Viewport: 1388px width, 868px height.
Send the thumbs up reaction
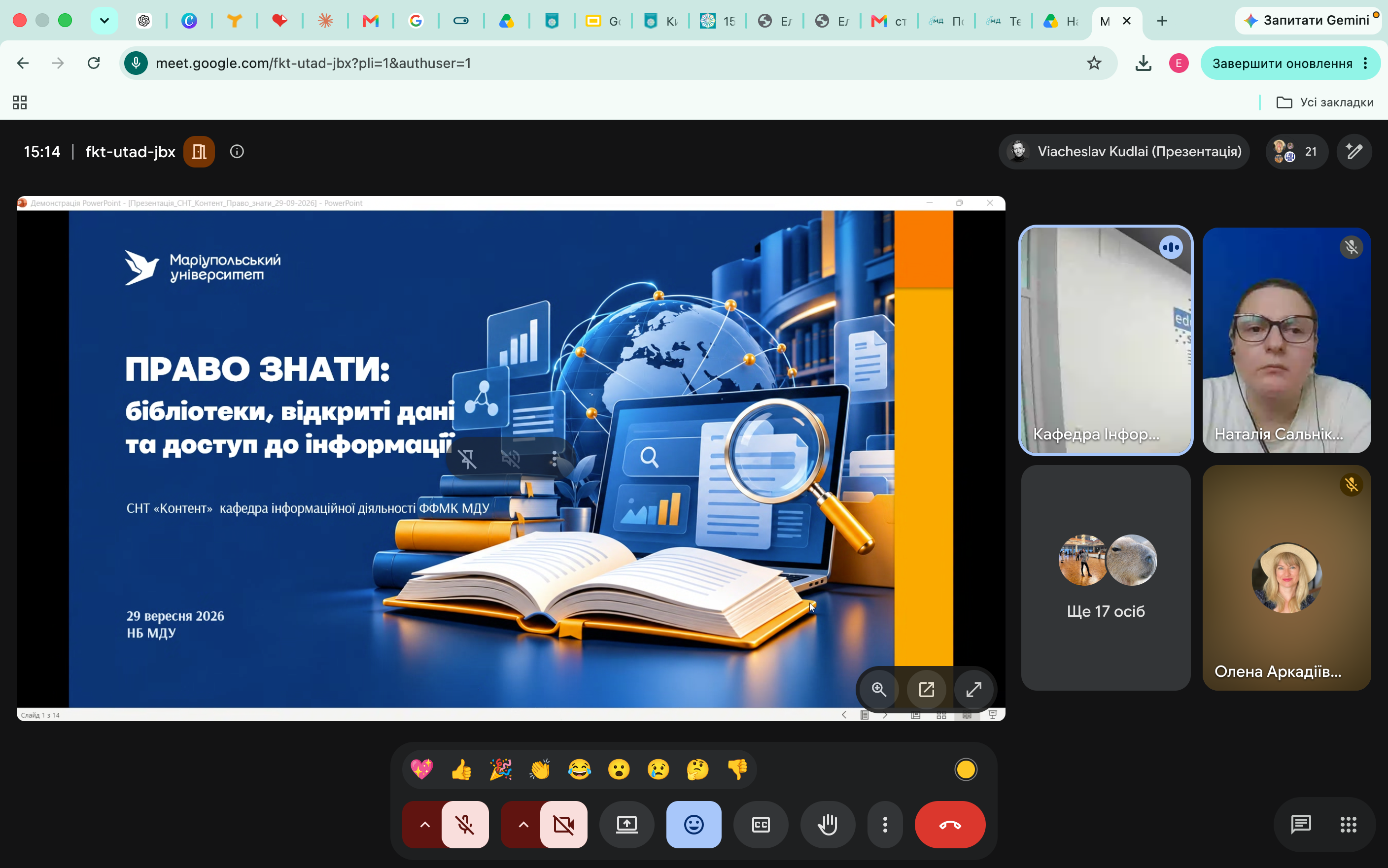461,769
